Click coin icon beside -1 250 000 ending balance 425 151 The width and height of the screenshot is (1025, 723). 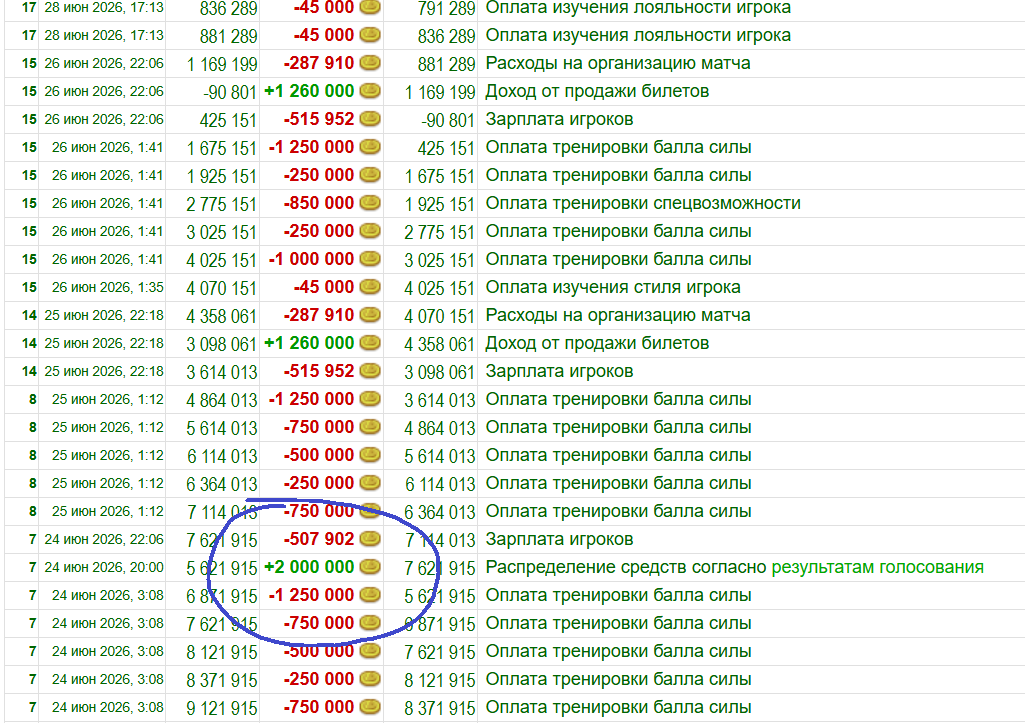[x=370, y=147]
